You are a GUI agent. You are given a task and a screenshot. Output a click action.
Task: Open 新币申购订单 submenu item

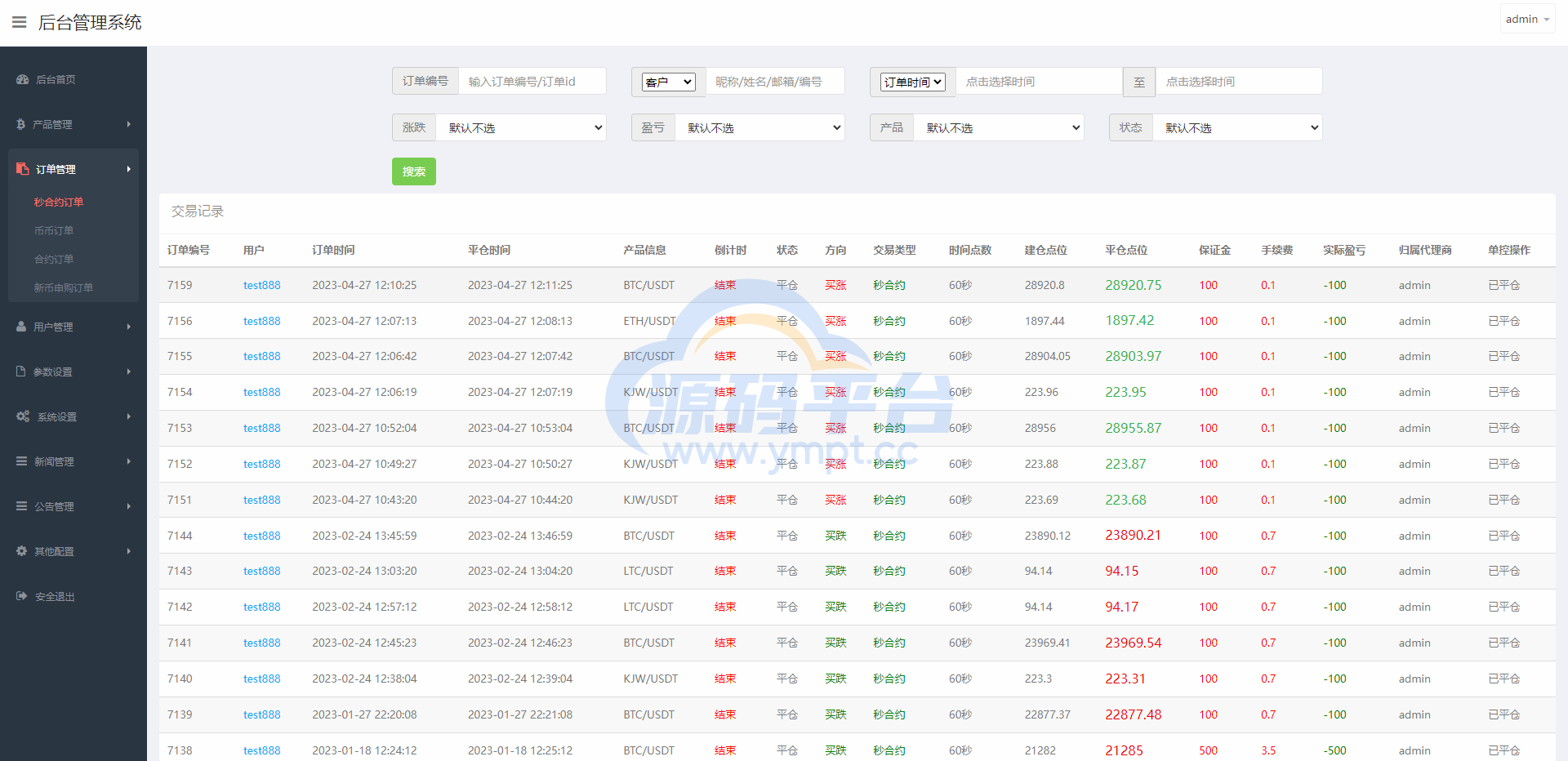tap(64, 287)
